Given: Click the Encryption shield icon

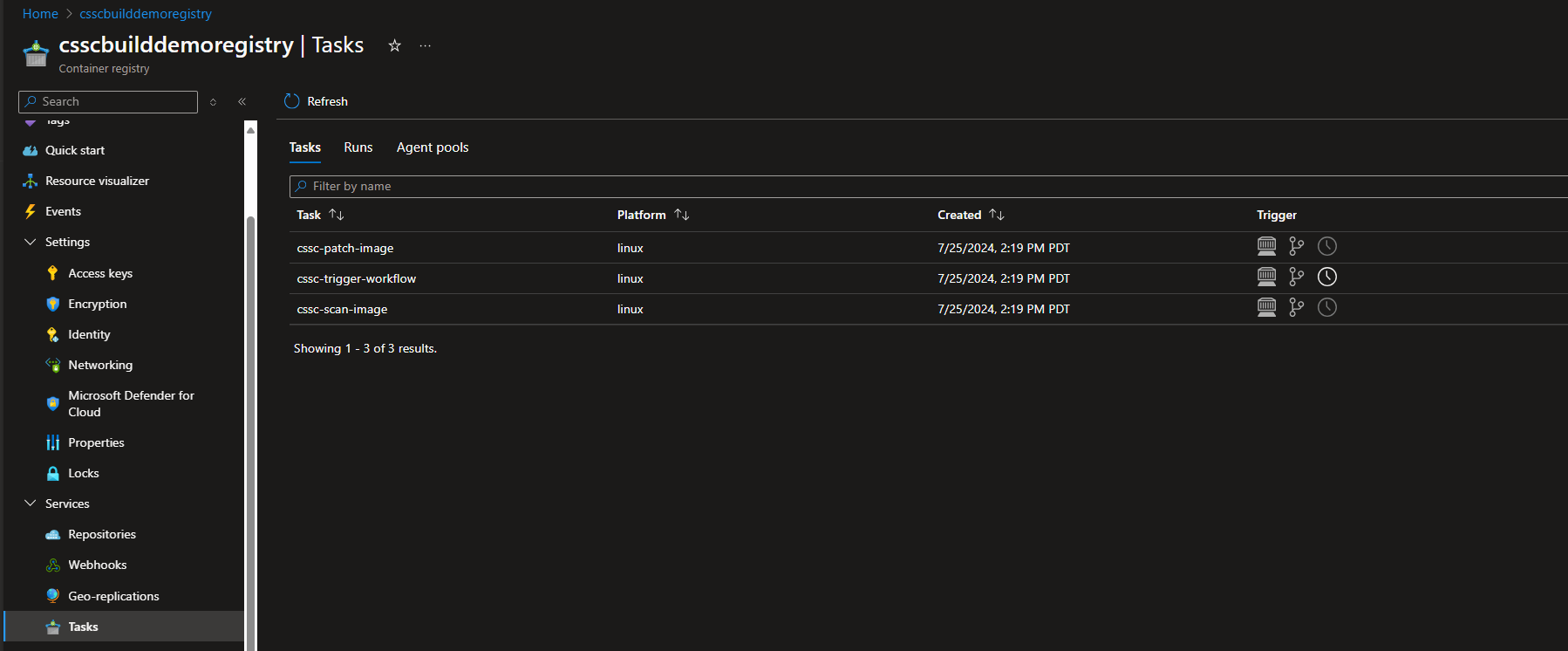Looking at the screenshot, I should [x=53, y=304].
